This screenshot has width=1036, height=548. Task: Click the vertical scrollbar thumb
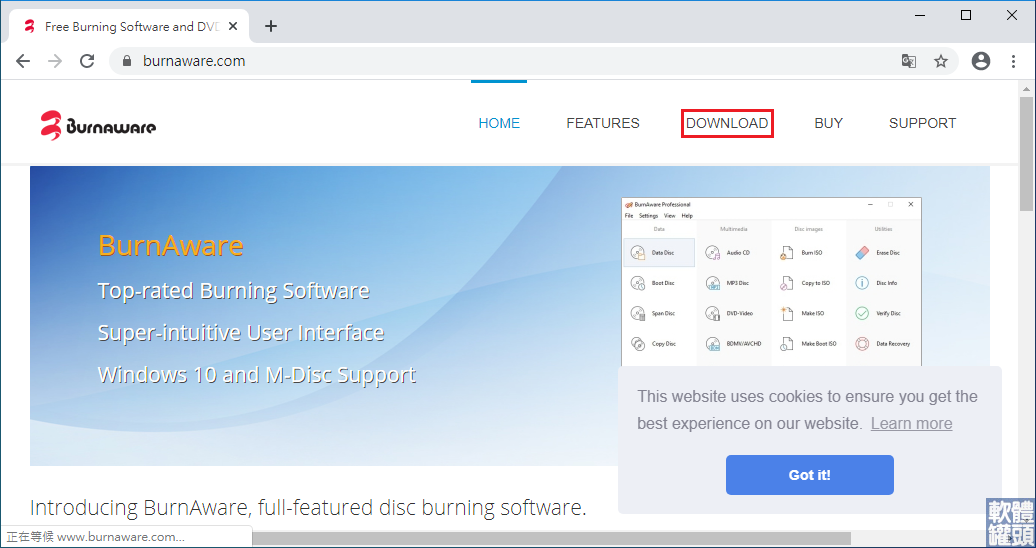point(1026,153)
